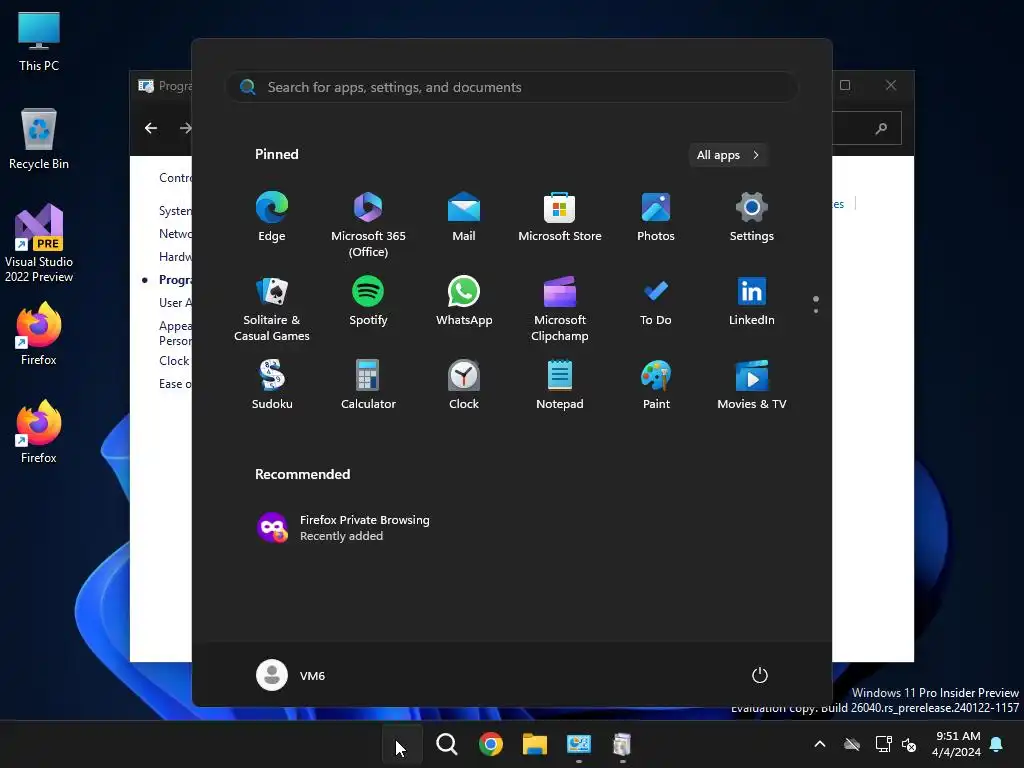This screenshot has width=1024, height=768.
Task: Click the Start menu search field
Action: [x=512, y=88]
